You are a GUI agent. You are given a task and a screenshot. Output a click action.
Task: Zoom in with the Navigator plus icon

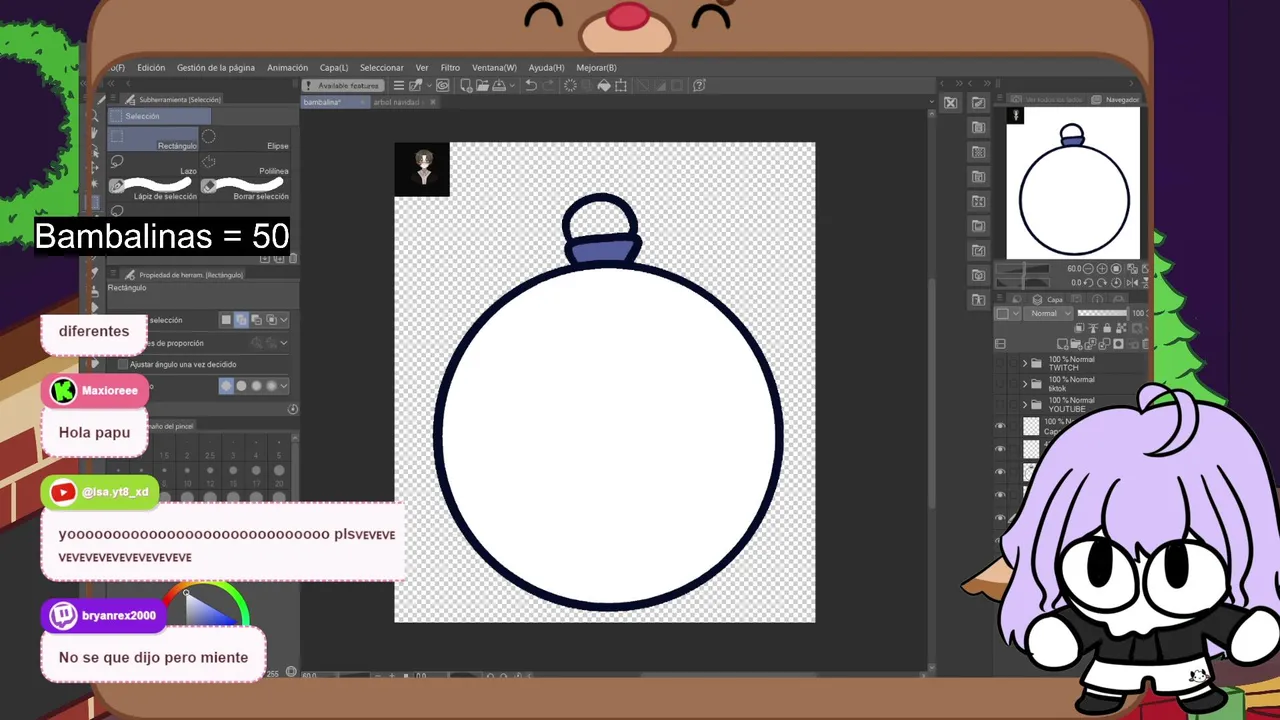[x=1102, y=269]
